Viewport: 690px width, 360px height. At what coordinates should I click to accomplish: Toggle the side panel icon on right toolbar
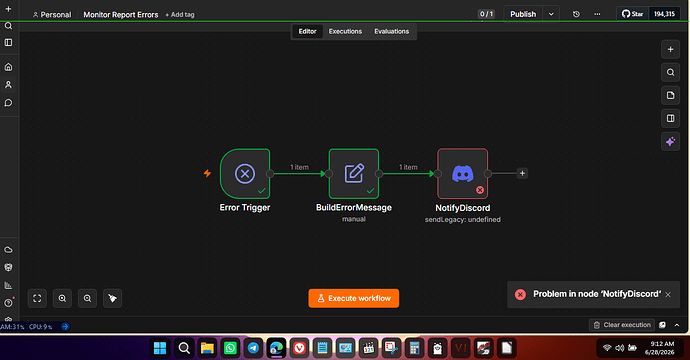[x=670, y=118]
